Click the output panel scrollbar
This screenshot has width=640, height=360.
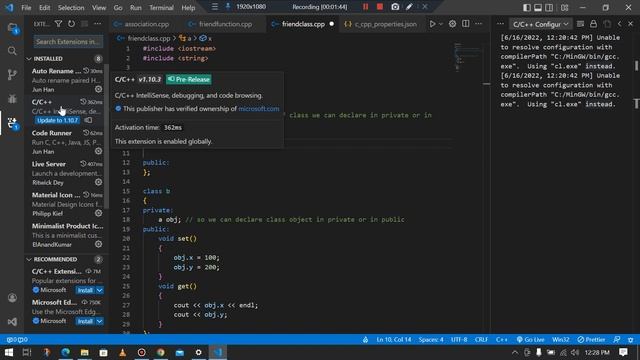636,65
